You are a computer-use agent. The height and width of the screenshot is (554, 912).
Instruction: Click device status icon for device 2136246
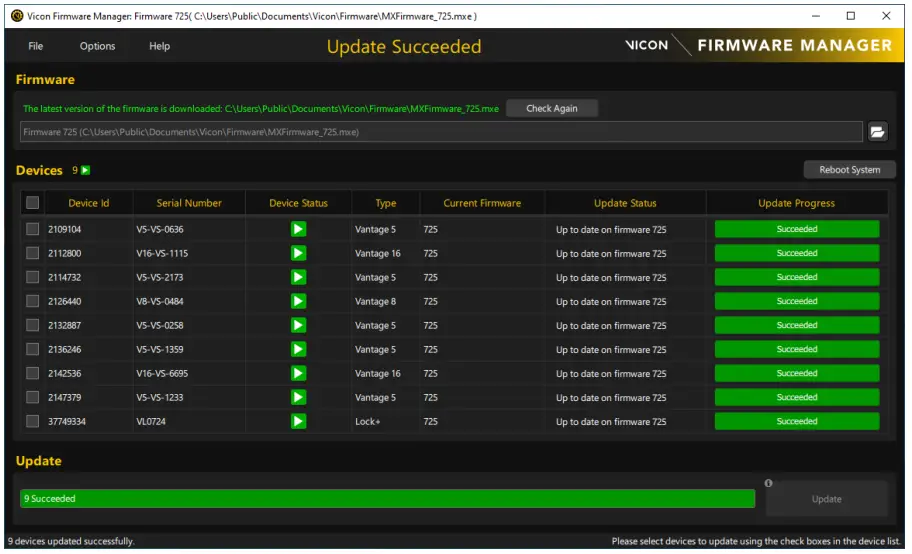[x=298, y=349]
